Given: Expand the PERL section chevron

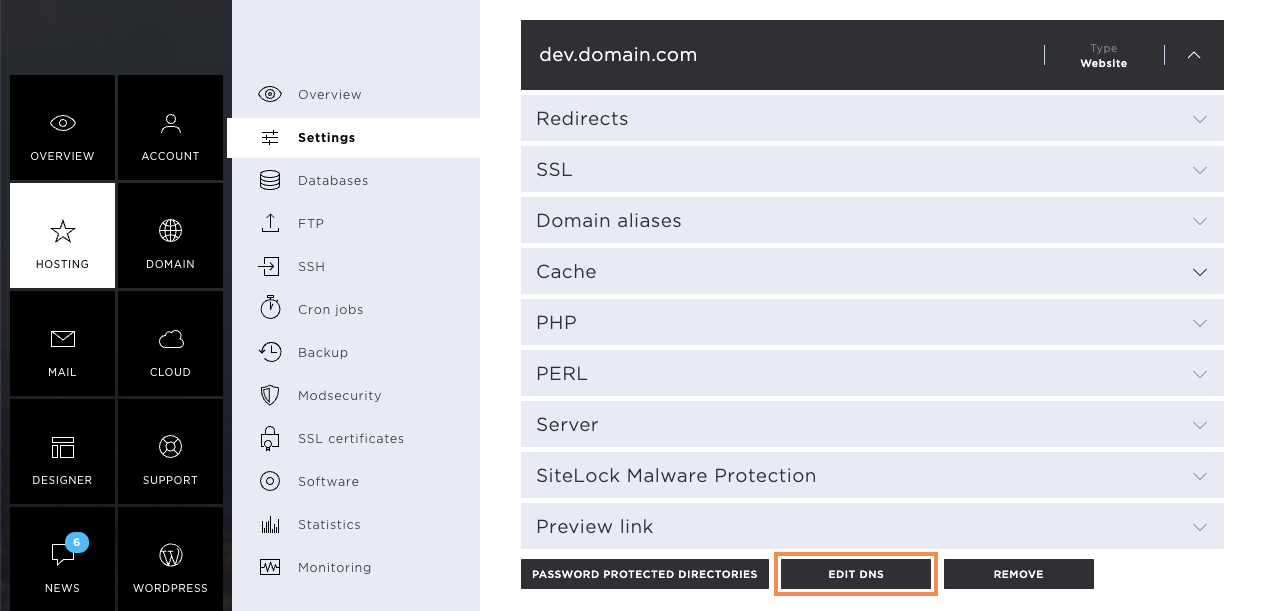Looking at the screenshot, I should [1200, 374].
